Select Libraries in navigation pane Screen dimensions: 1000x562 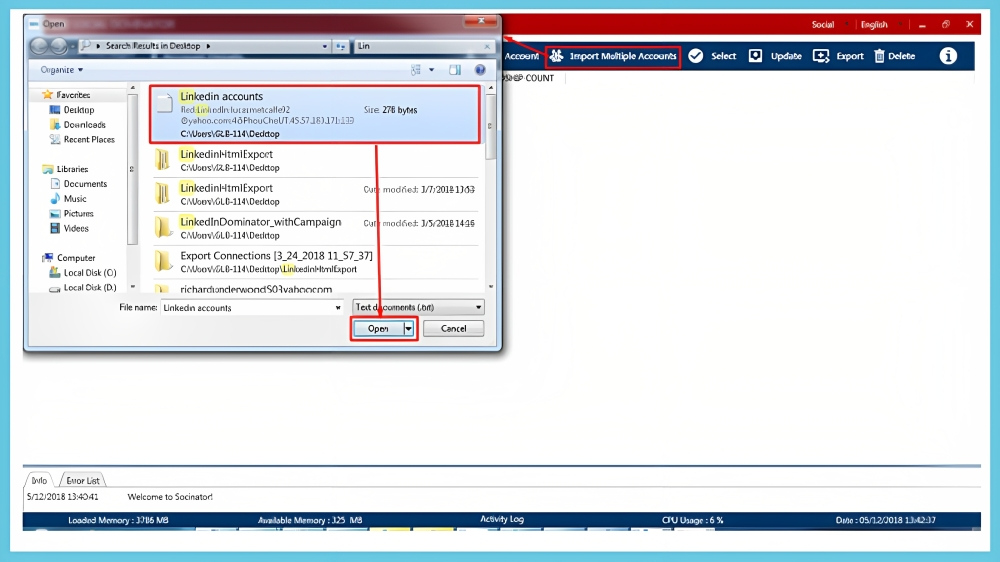tap(65, 169)
